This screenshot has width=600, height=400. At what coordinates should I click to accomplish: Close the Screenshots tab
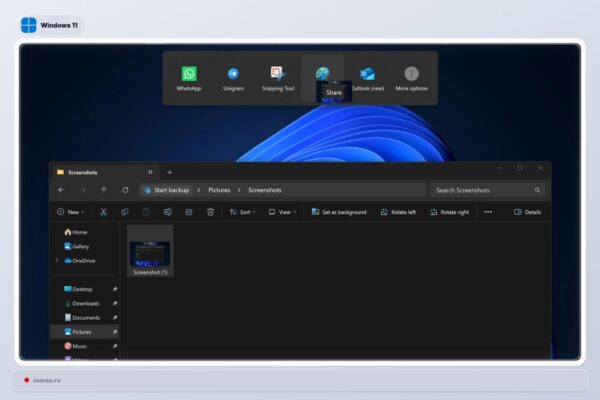[x=150, y=172]
